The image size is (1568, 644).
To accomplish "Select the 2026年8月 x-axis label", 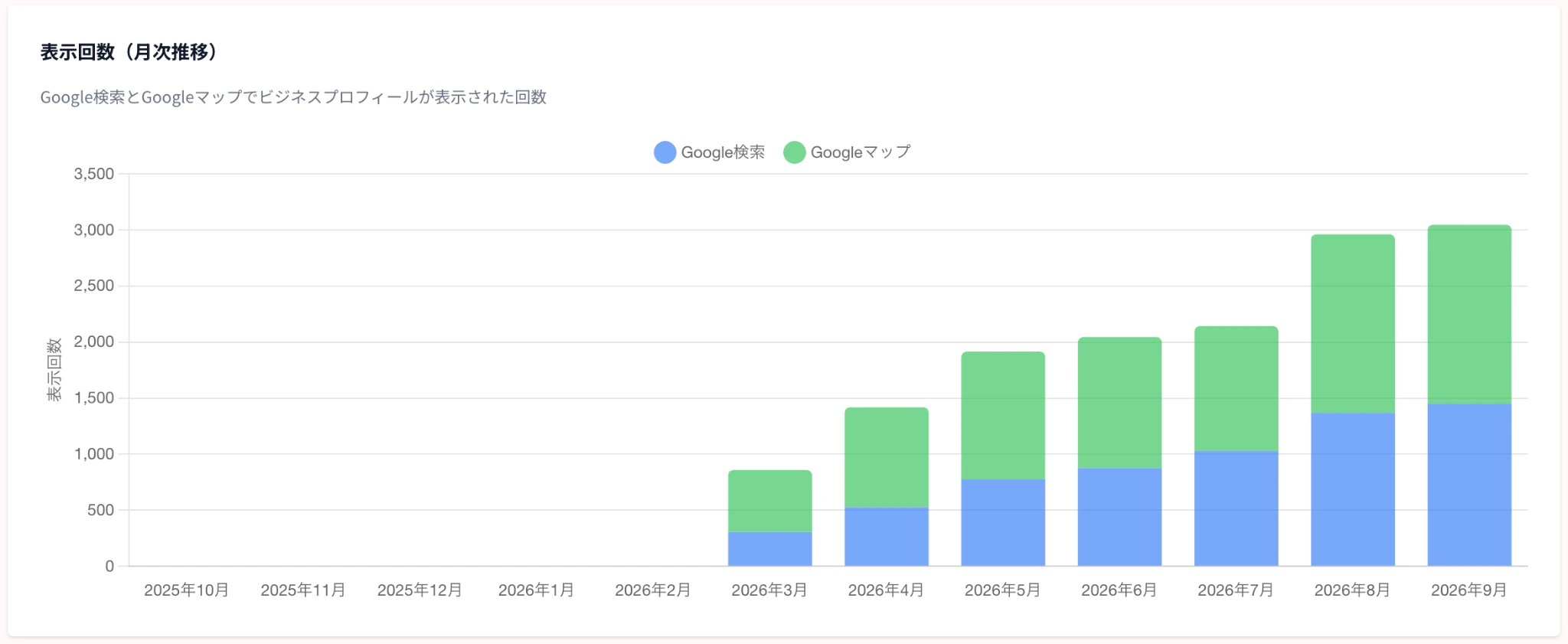I will click(x=1353, y=590).
